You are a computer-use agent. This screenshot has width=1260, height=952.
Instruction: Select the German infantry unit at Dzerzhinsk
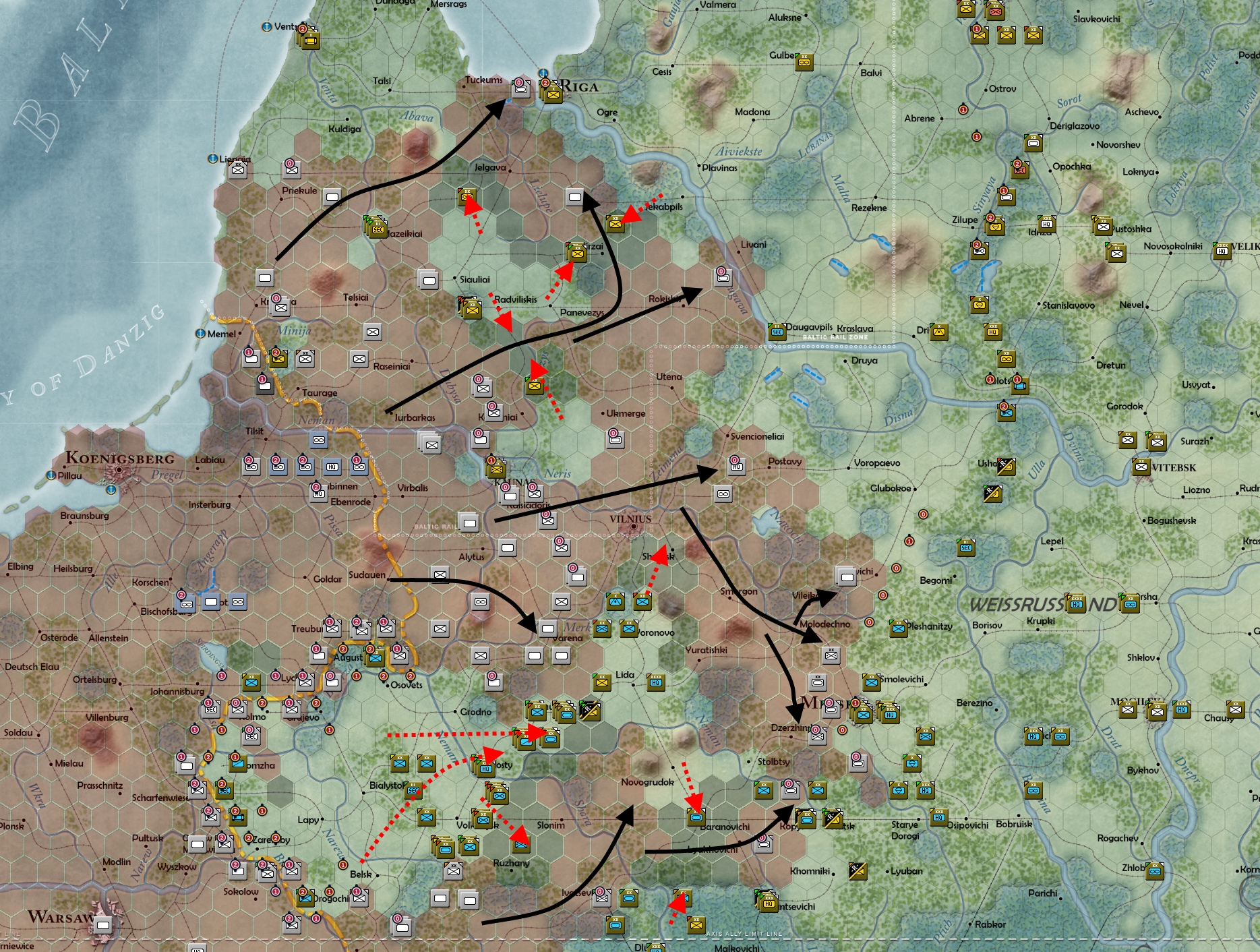(818, 736)
